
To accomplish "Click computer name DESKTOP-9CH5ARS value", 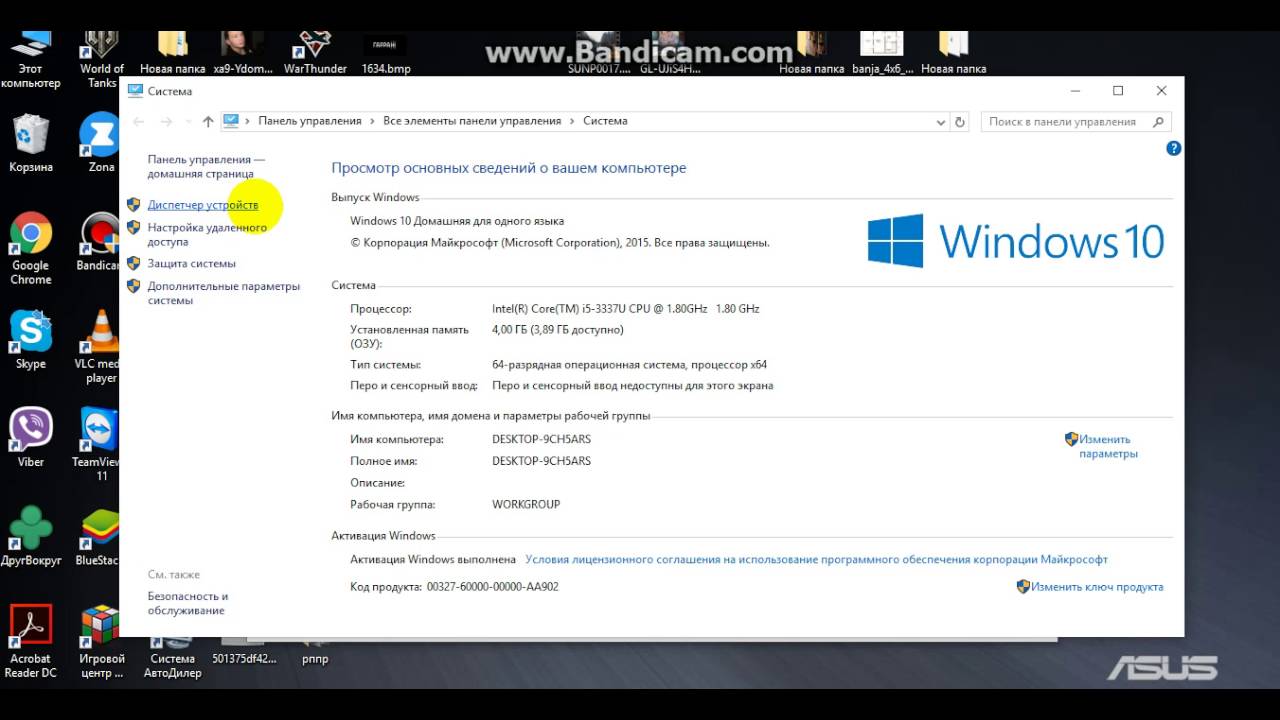I will [x=541, y=439].
